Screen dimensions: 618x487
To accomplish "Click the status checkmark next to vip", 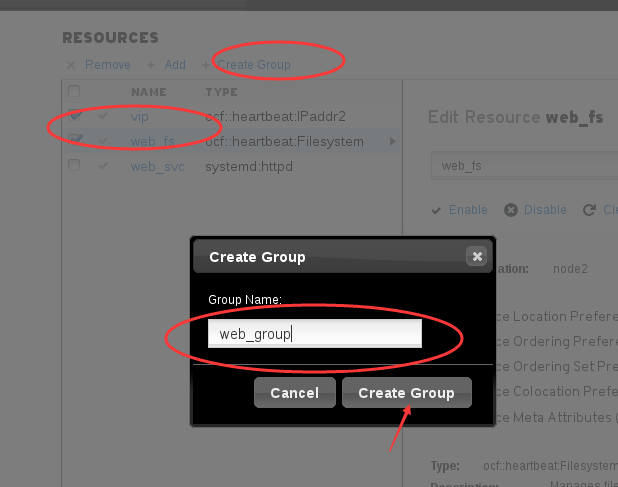I will click(x=103, y=116).
